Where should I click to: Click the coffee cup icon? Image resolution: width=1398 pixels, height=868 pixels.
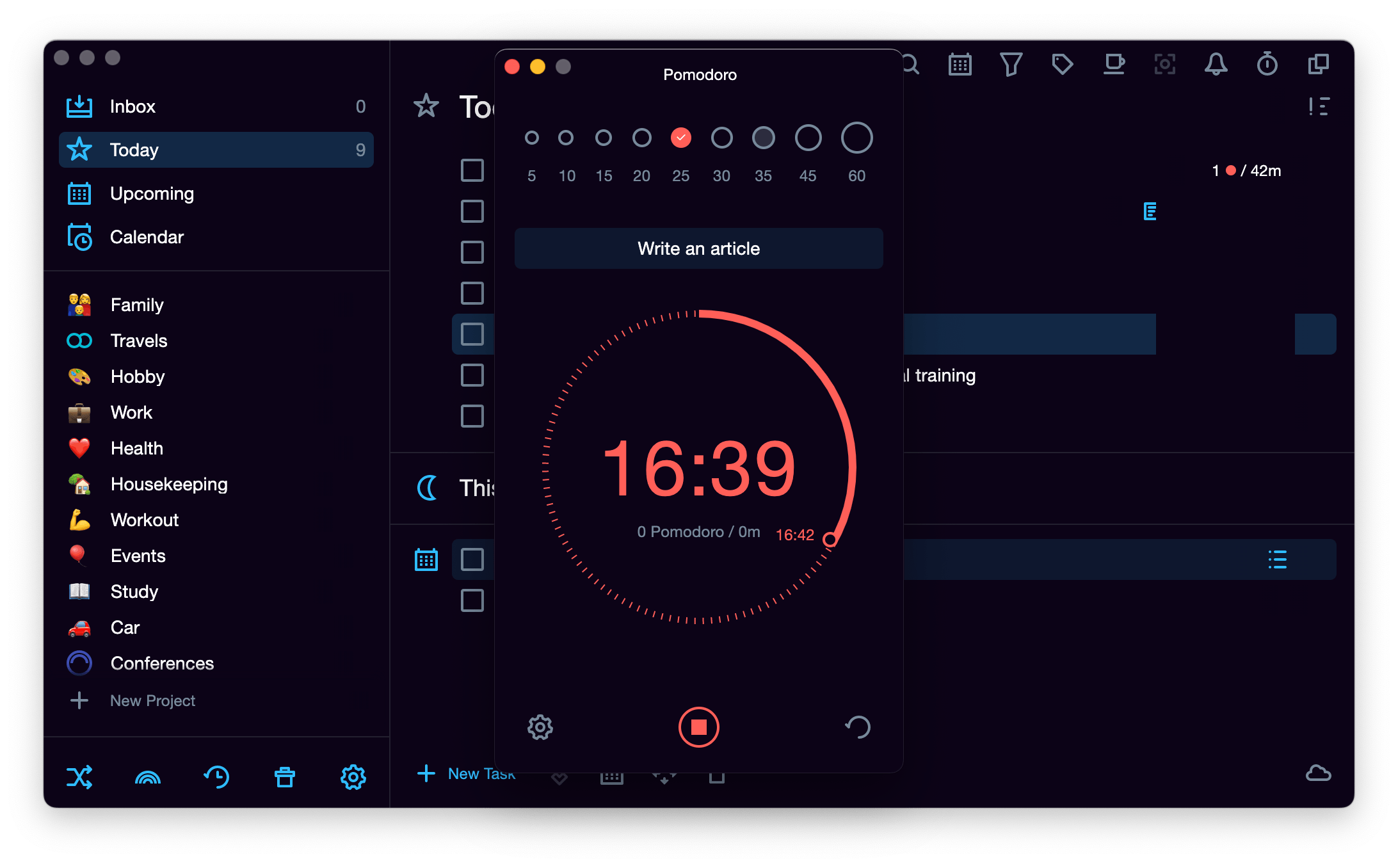pyautogui.click(x=1114, y=64)
